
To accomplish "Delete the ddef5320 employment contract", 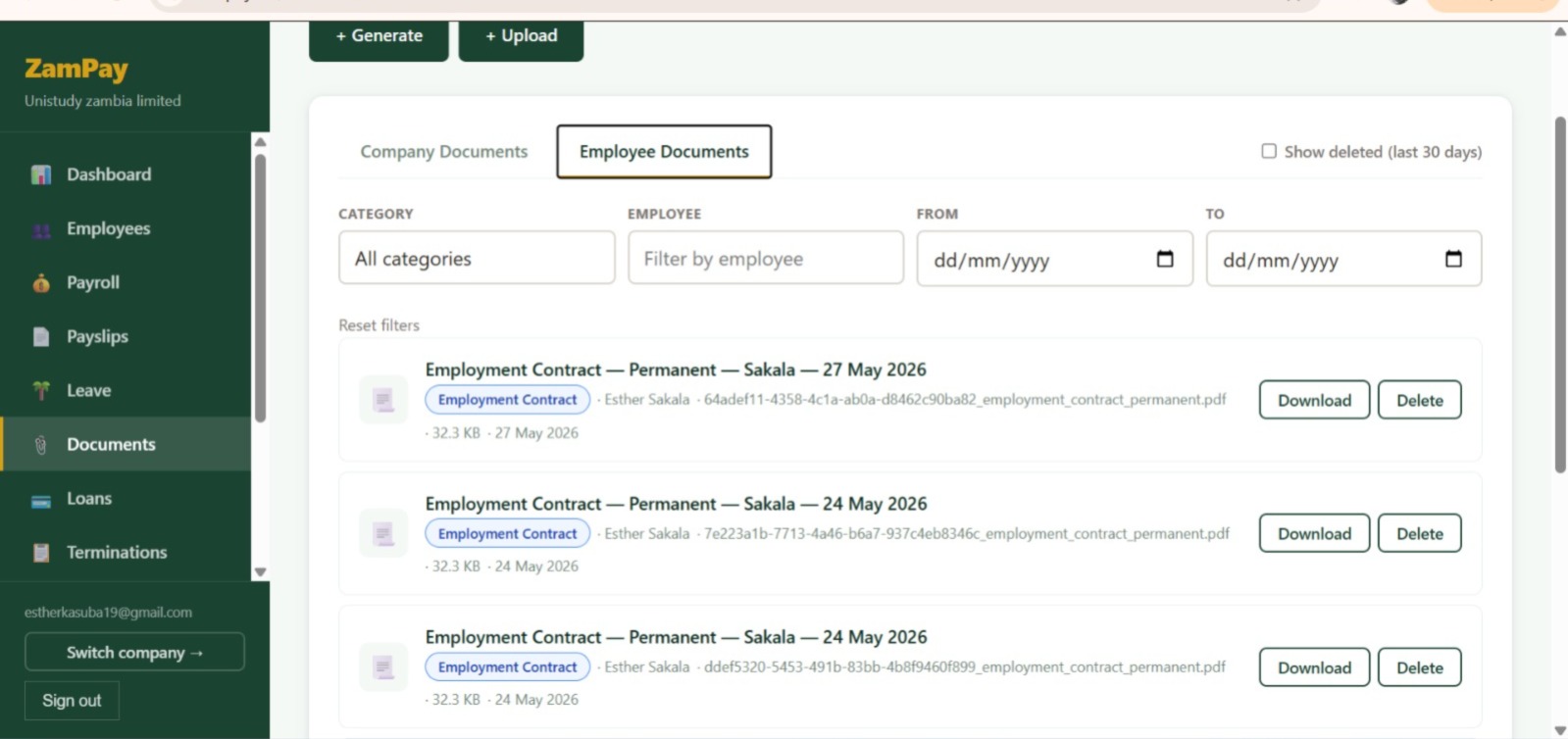I will click(1419, 667).
